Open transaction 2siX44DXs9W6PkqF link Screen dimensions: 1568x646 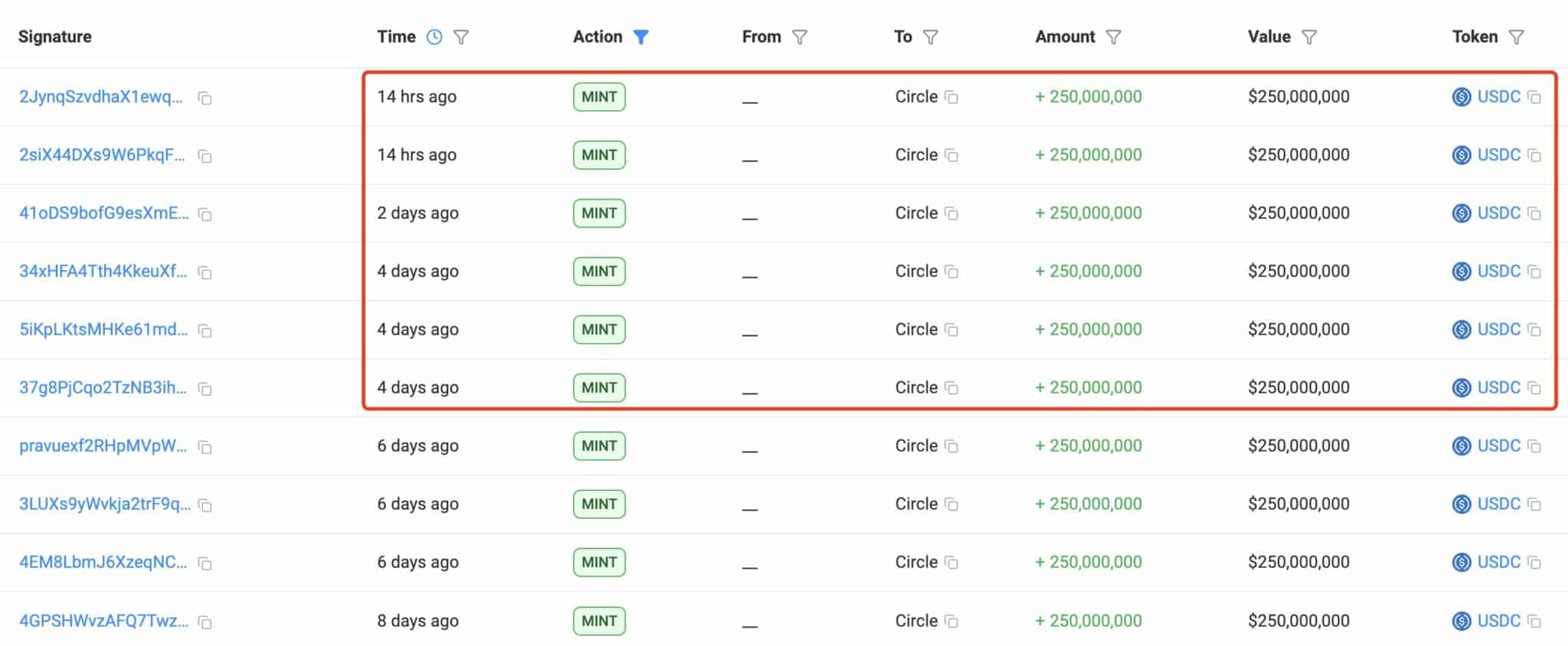(102, 155)
